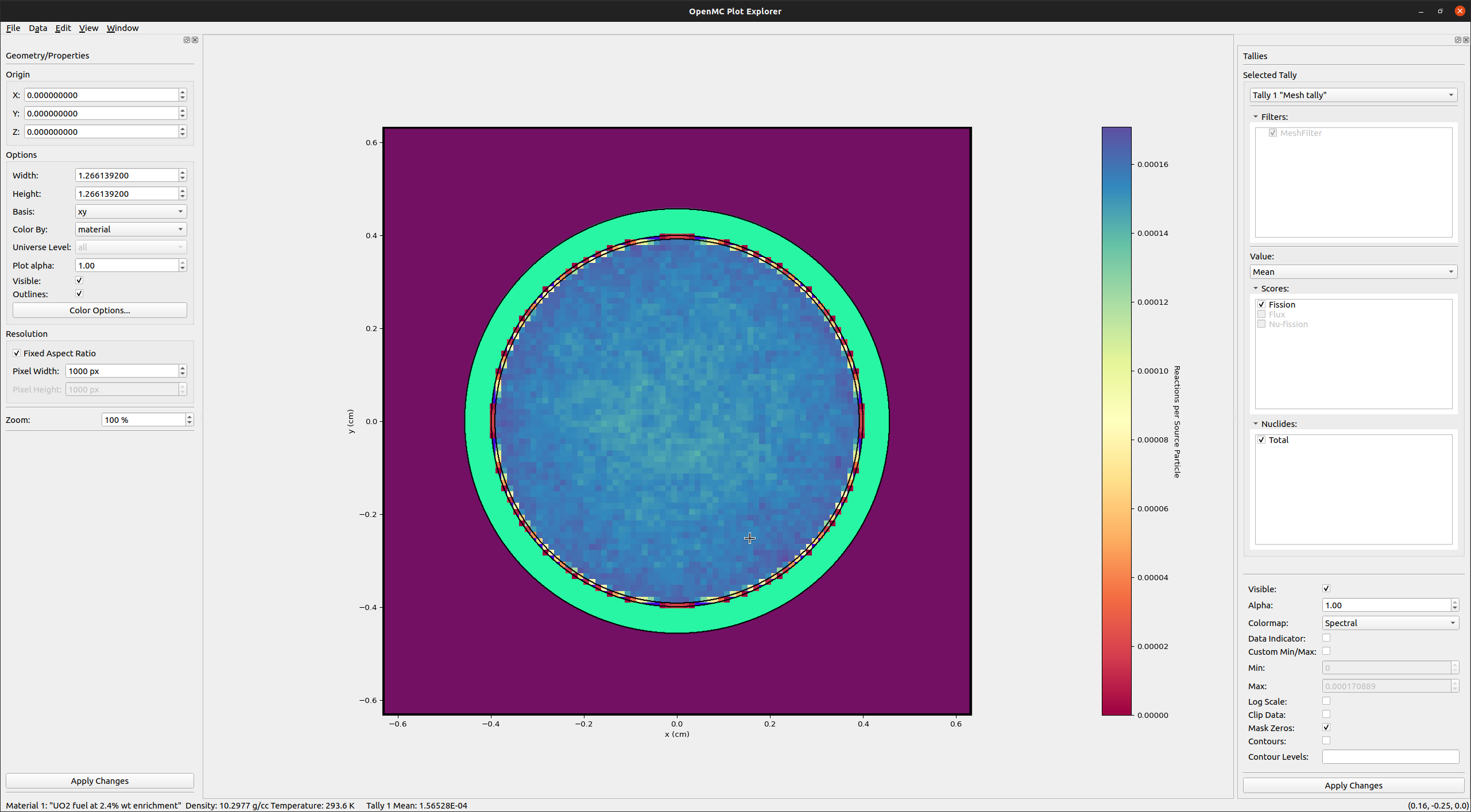The image size is (1471, 812).
Task: Click Width spinbox down arrow
Action: 183,178
